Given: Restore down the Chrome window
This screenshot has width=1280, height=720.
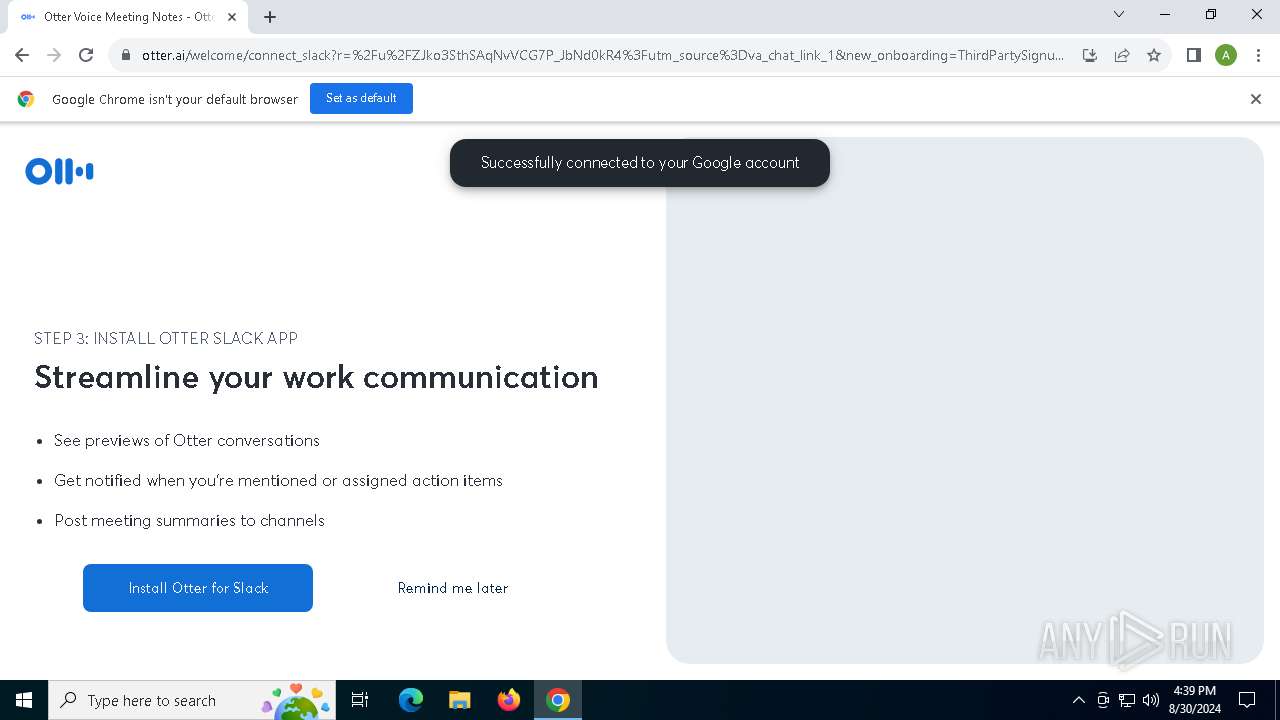Looking at the screenshot, I should coord(1211,14).
